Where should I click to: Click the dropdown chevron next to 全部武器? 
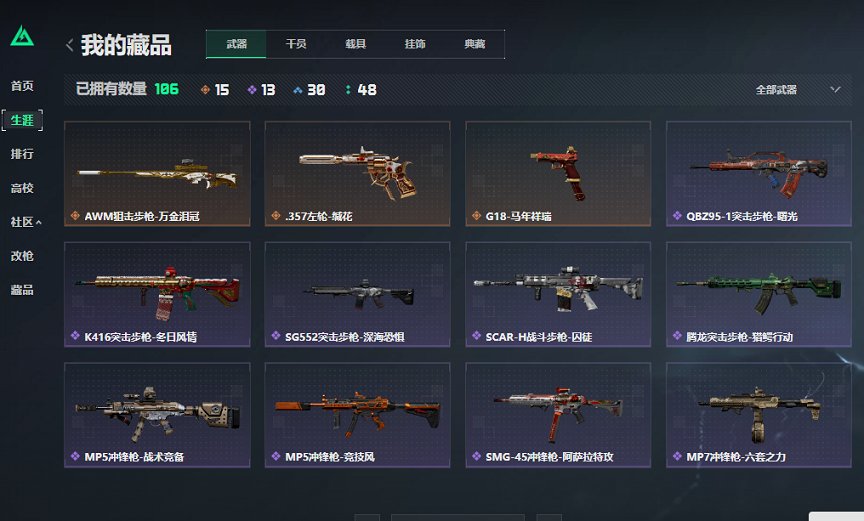[x=835, y=89]
